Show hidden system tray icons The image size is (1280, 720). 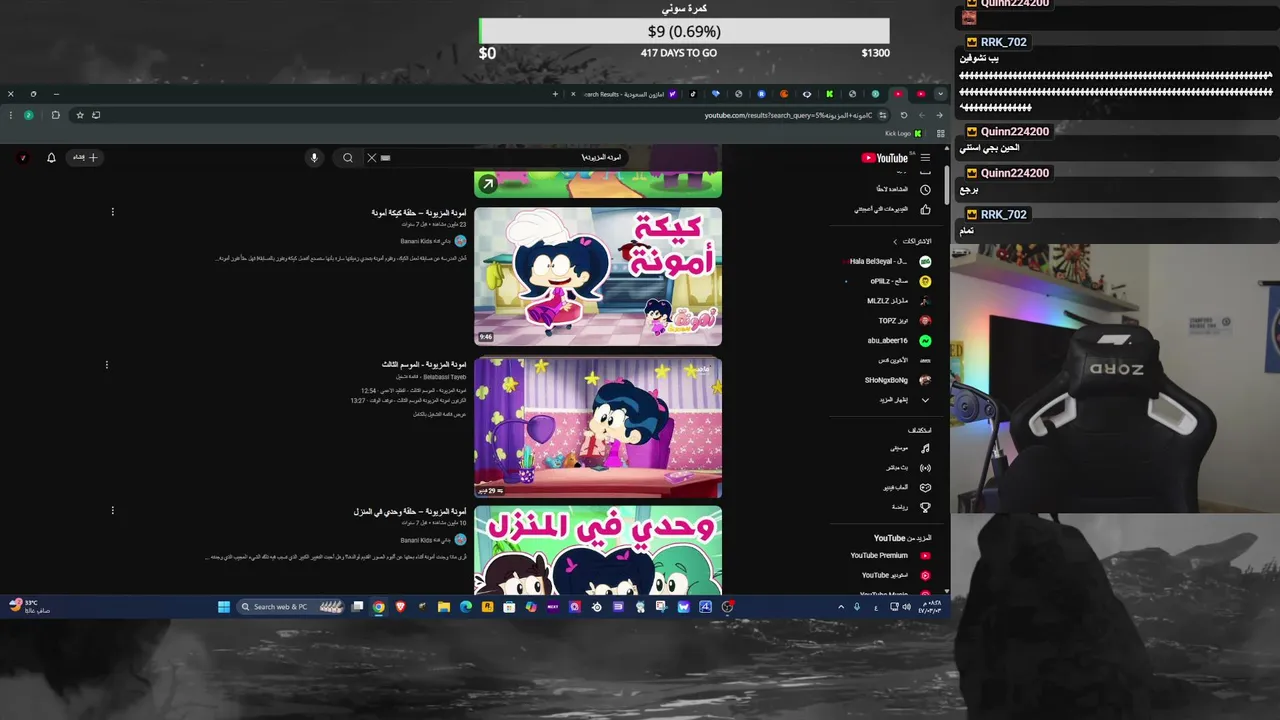(x=840, y=606)
